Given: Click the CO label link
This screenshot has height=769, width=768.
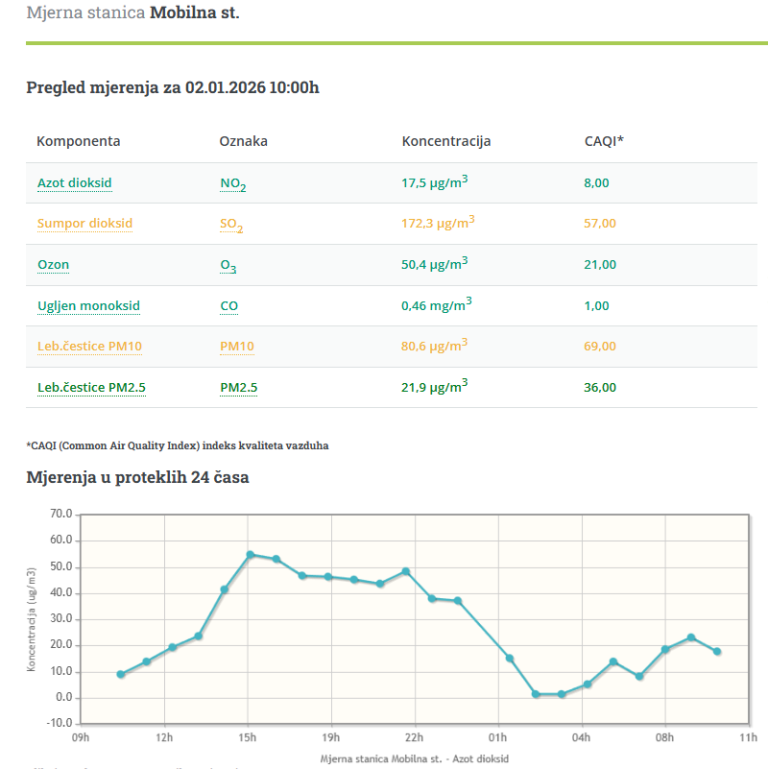Looking at the screenshot, I should (x=229, y=306).
